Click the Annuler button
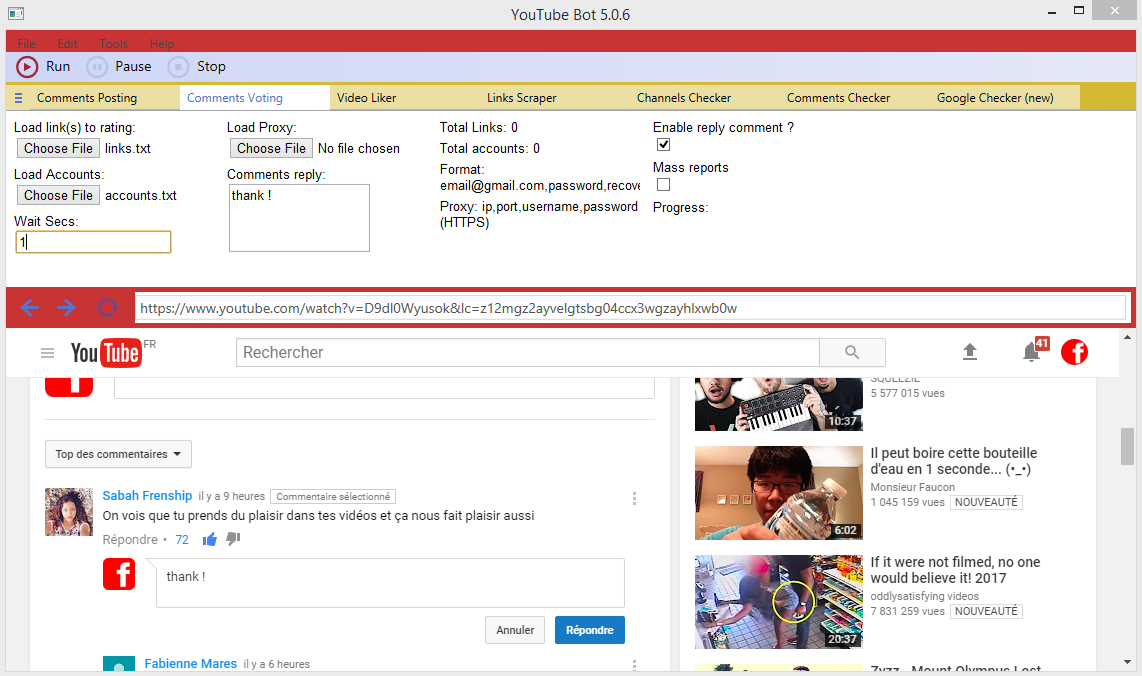The width and height of the screenshot is (1142, 676). 515,630
